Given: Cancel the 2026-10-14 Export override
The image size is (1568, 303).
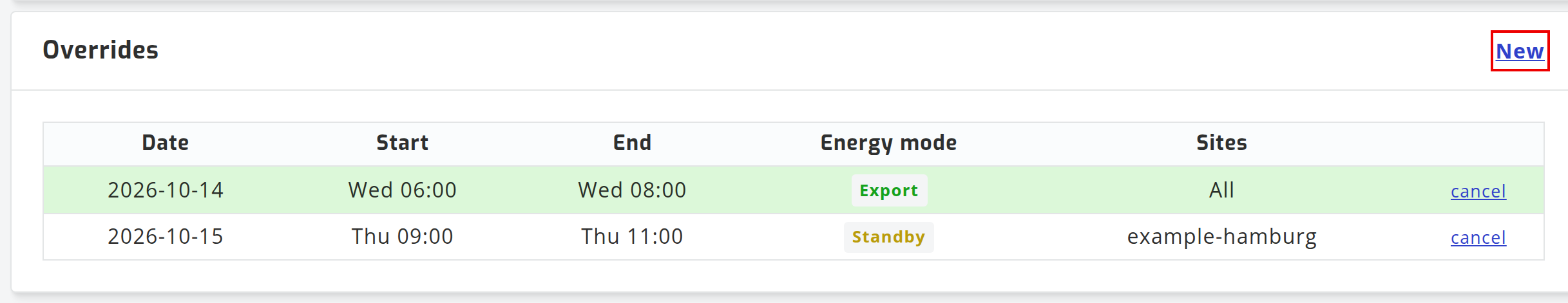Looking at the screenshot, I should coord(1478,191).
